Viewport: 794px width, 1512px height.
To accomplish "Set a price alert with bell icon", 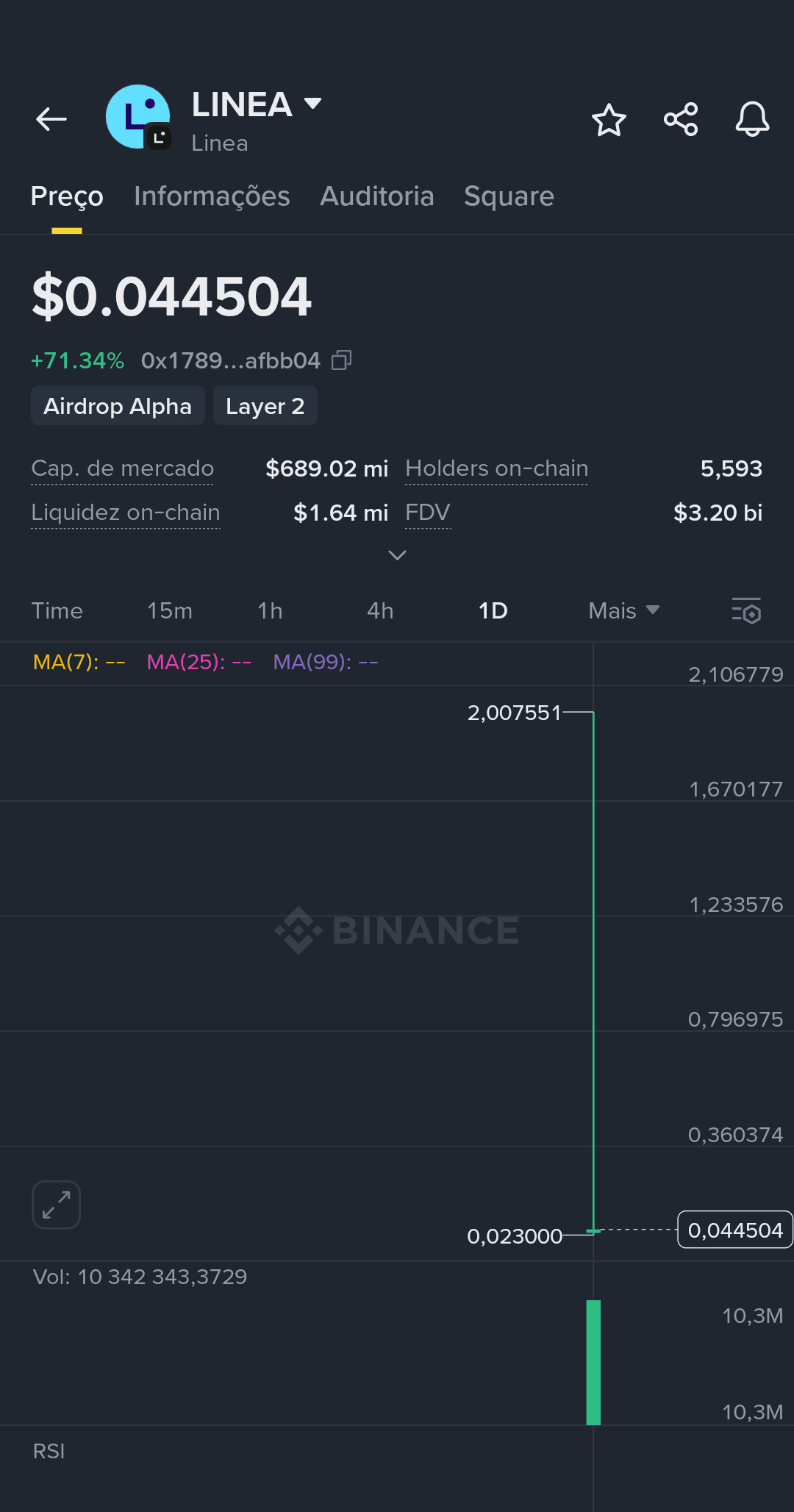I will [752, 119].
